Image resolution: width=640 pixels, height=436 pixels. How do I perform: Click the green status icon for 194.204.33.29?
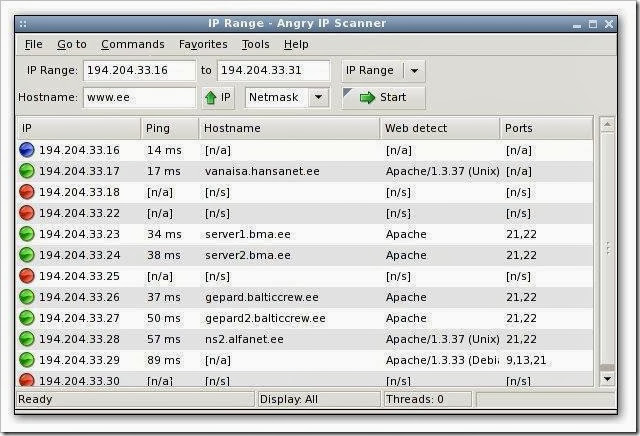point(27,360)
